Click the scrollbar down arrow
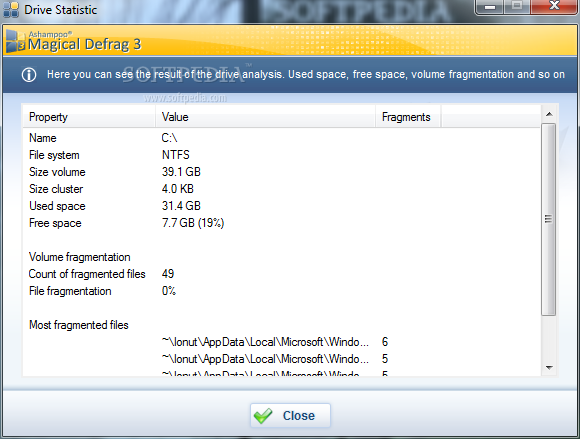This screenshot has height=439, width=580. click(549, 368)
